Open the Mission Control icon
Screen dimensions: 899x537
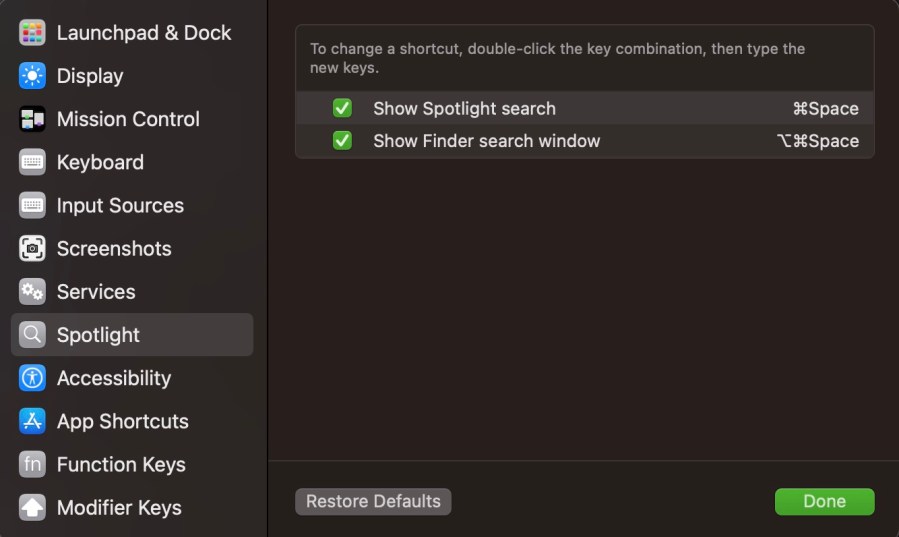[x=33, y=119]
